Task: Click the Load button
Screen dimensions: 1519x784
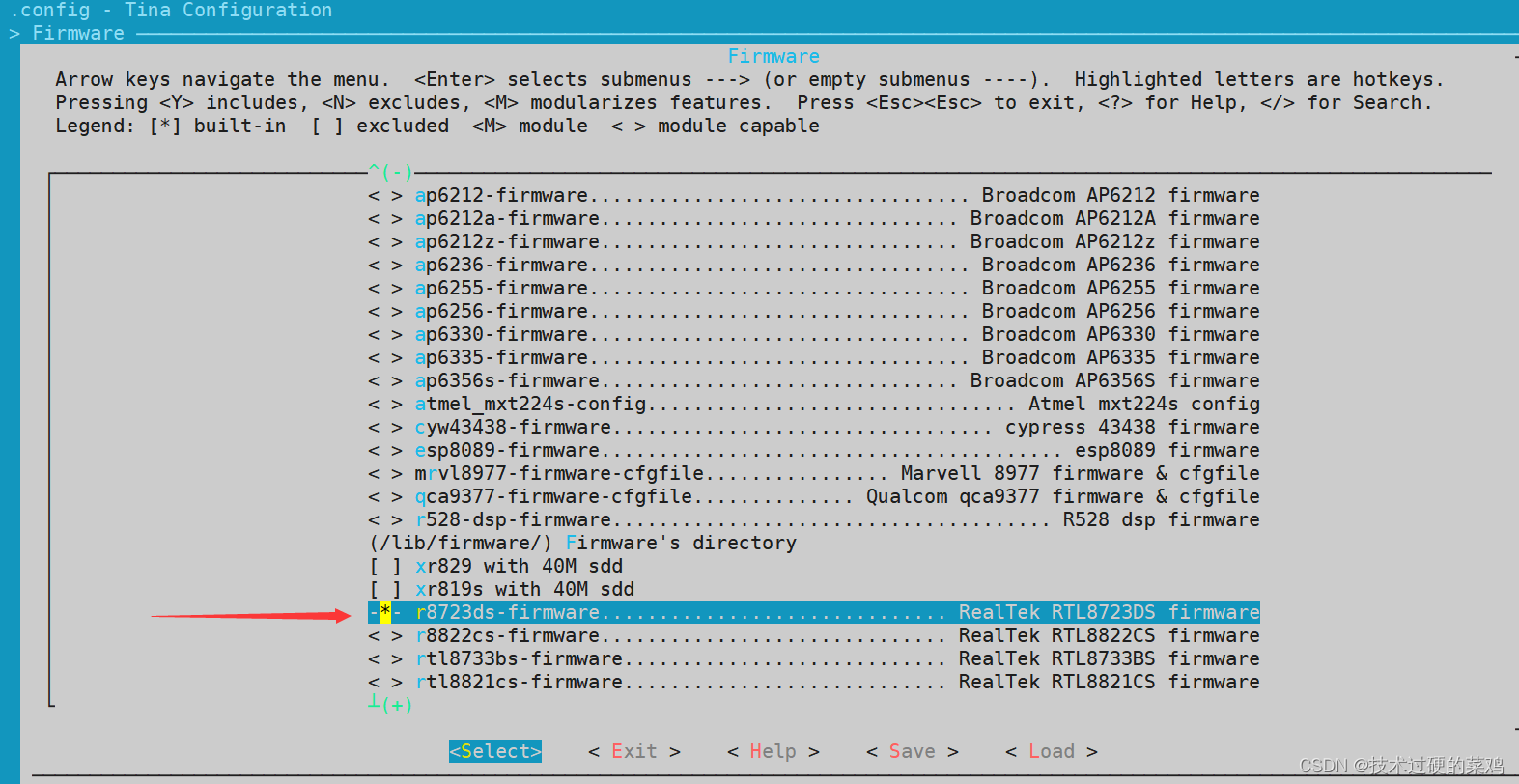Action: (x=1052, y=751)
